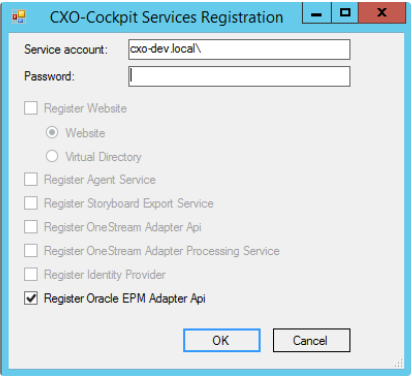The image size is (412, 380).
Task: Click the Register Oracle EPM Adapter Api label
Action: point(125,298)
